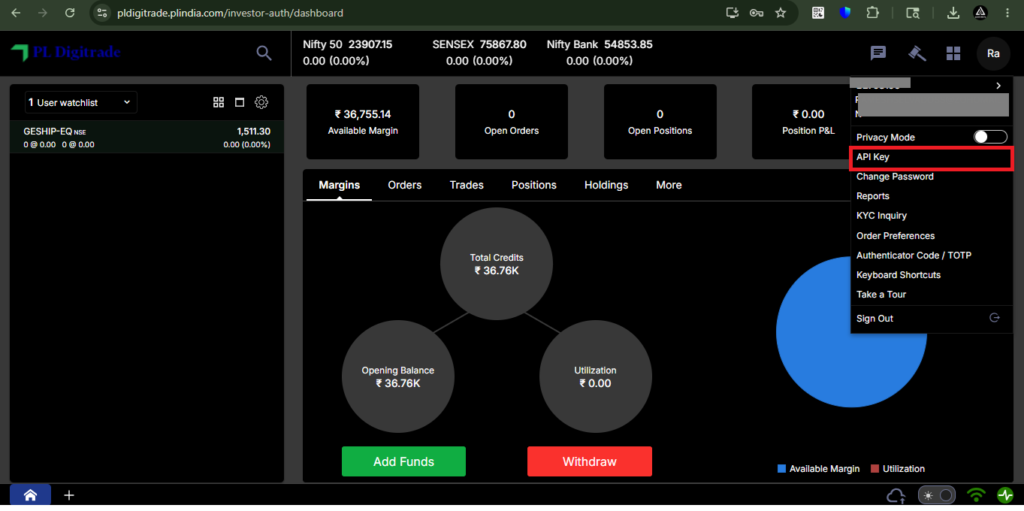Screen dimensions: 1024x511
Task: Switch to the Trades tab
Action: point(466,185)
